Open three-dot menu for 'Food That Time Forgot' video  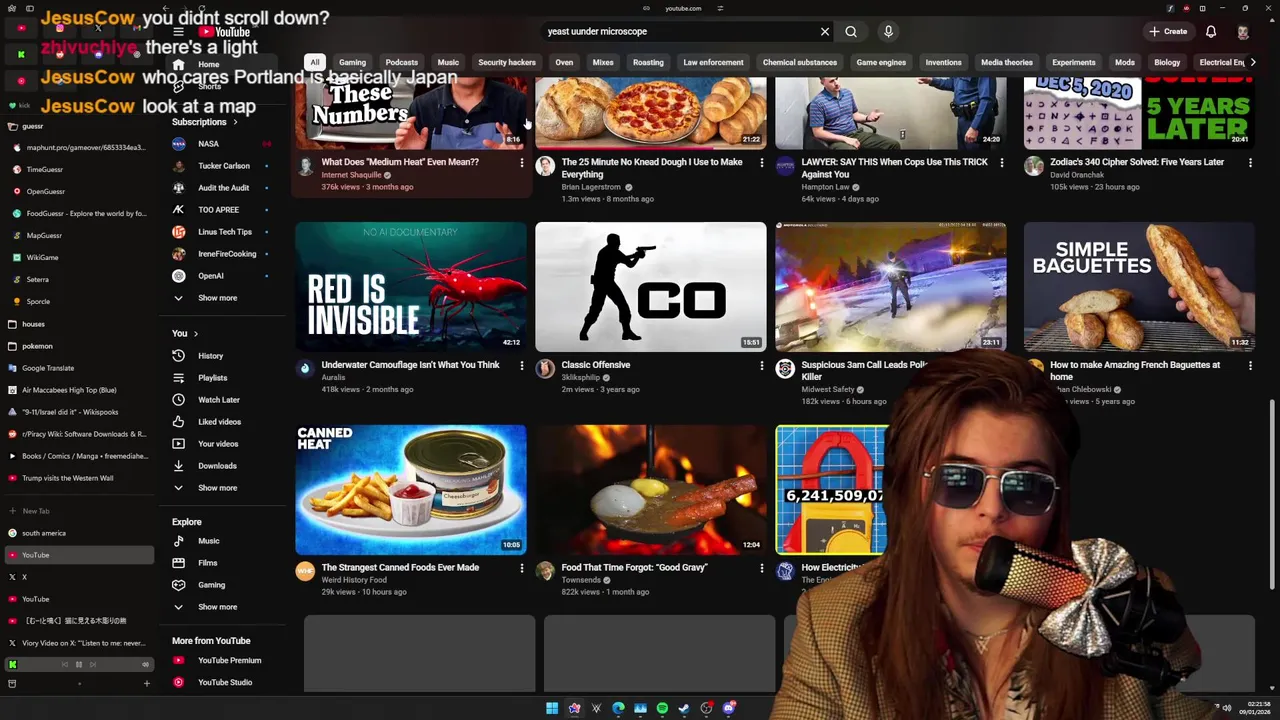point(761,568)
